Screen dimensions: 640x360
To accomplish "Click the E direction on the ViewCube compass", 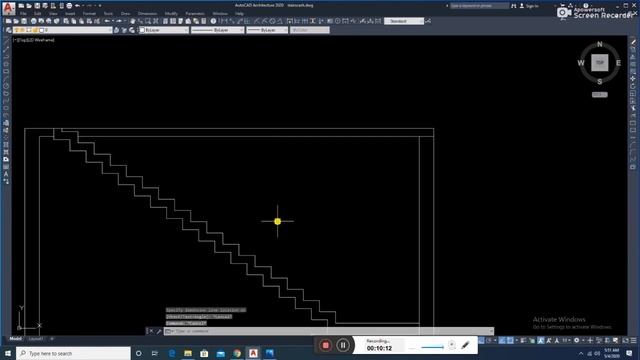I will pos(618,63).
